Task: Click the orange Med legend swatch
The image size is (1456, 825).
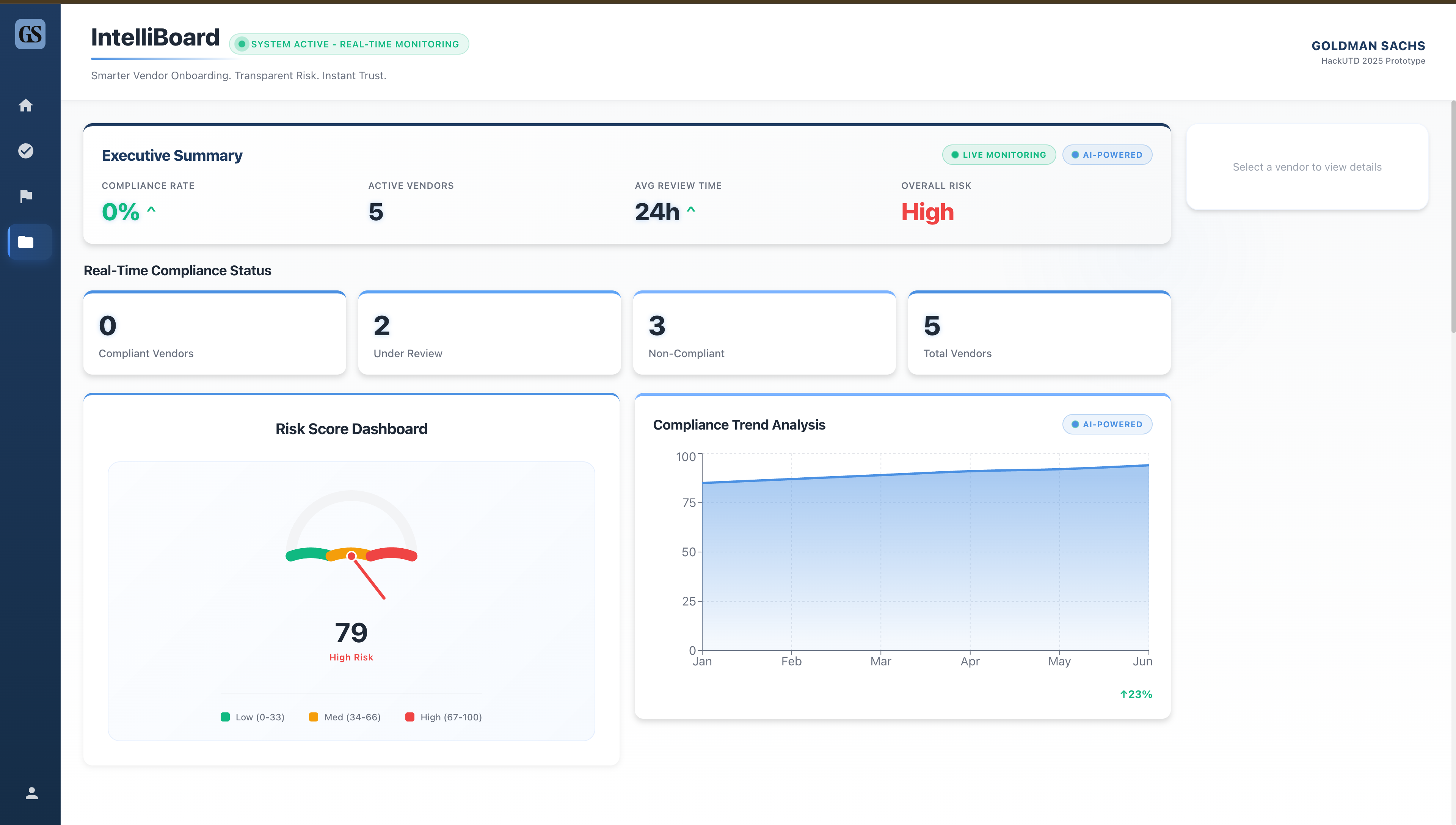Action: pos(313,717)
